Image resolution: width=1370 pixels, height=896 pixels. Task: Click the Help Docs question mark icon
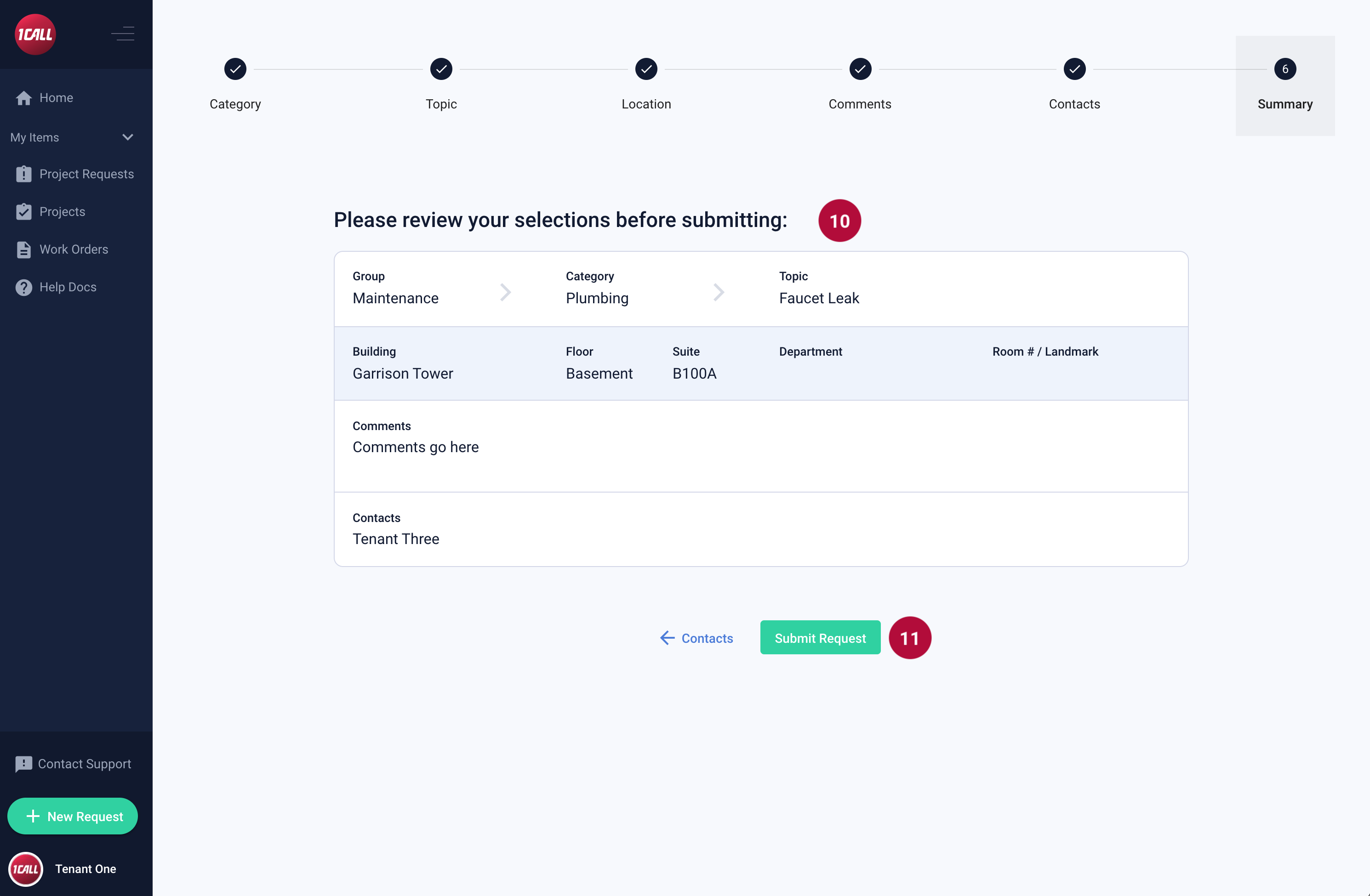(x=23, y=287)
